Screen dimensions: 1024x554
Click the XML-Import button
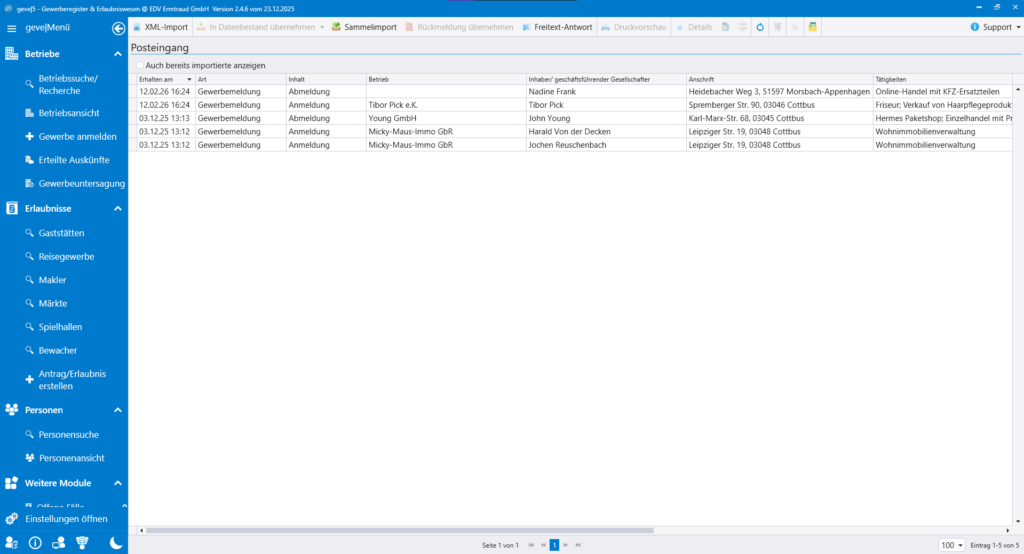[x=160, y=27]
